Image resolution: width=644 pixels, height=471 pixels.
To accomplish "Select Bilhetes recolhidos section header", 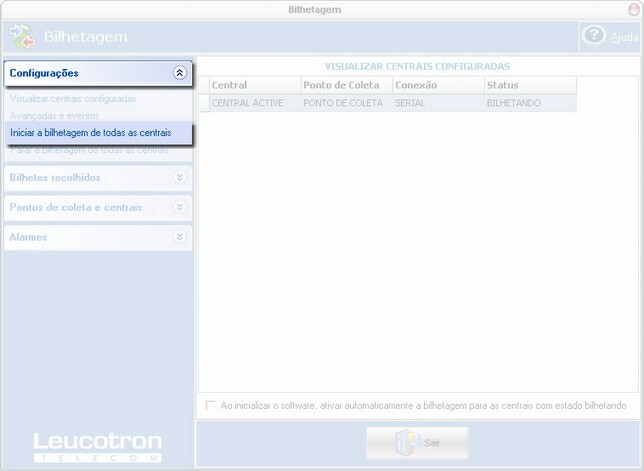I will coord(98,178).
